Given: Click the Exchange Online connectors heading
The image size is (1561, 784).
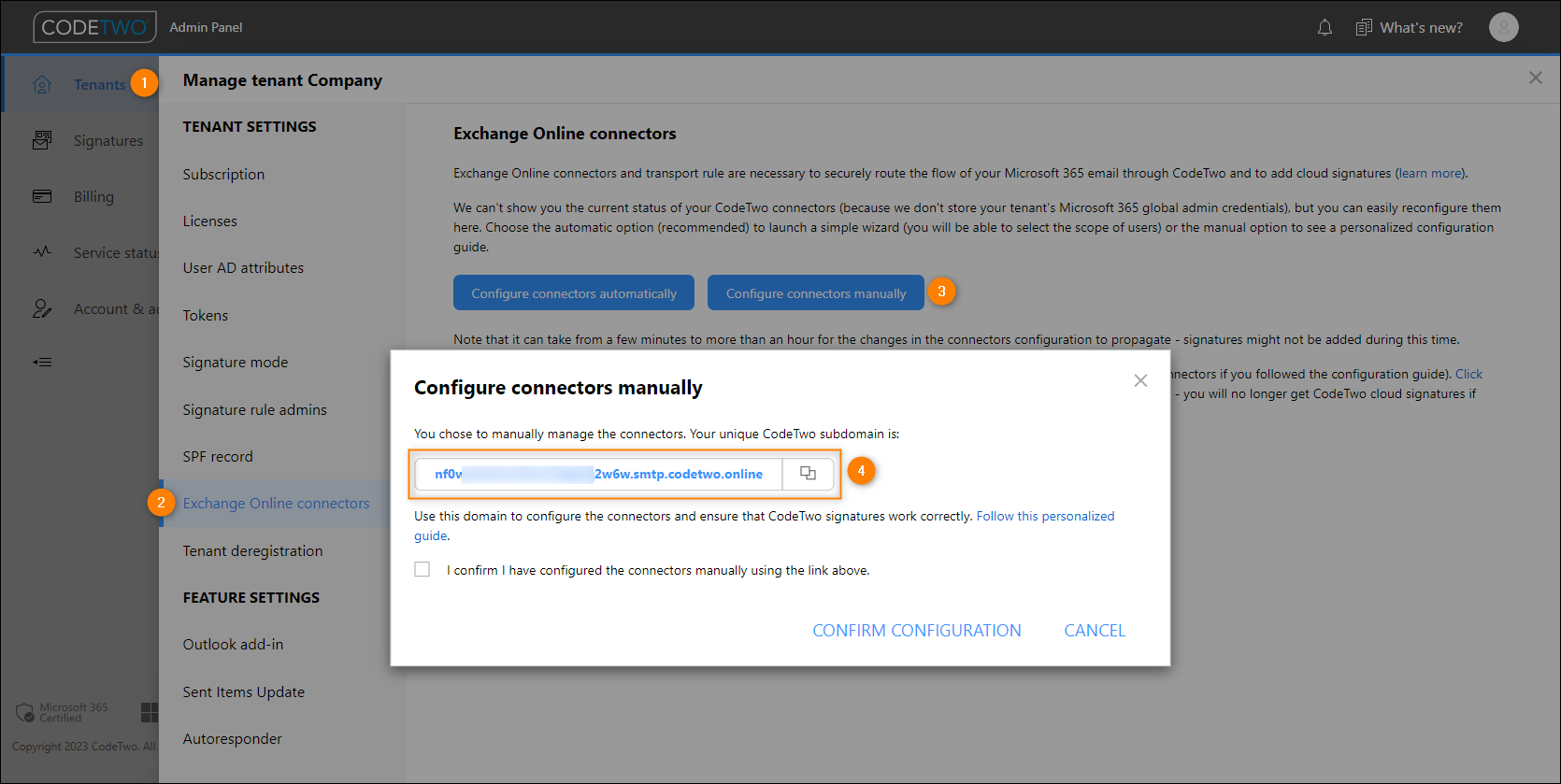Looking at the screenshot, I should pyautogui.click(x=565, y=134).
